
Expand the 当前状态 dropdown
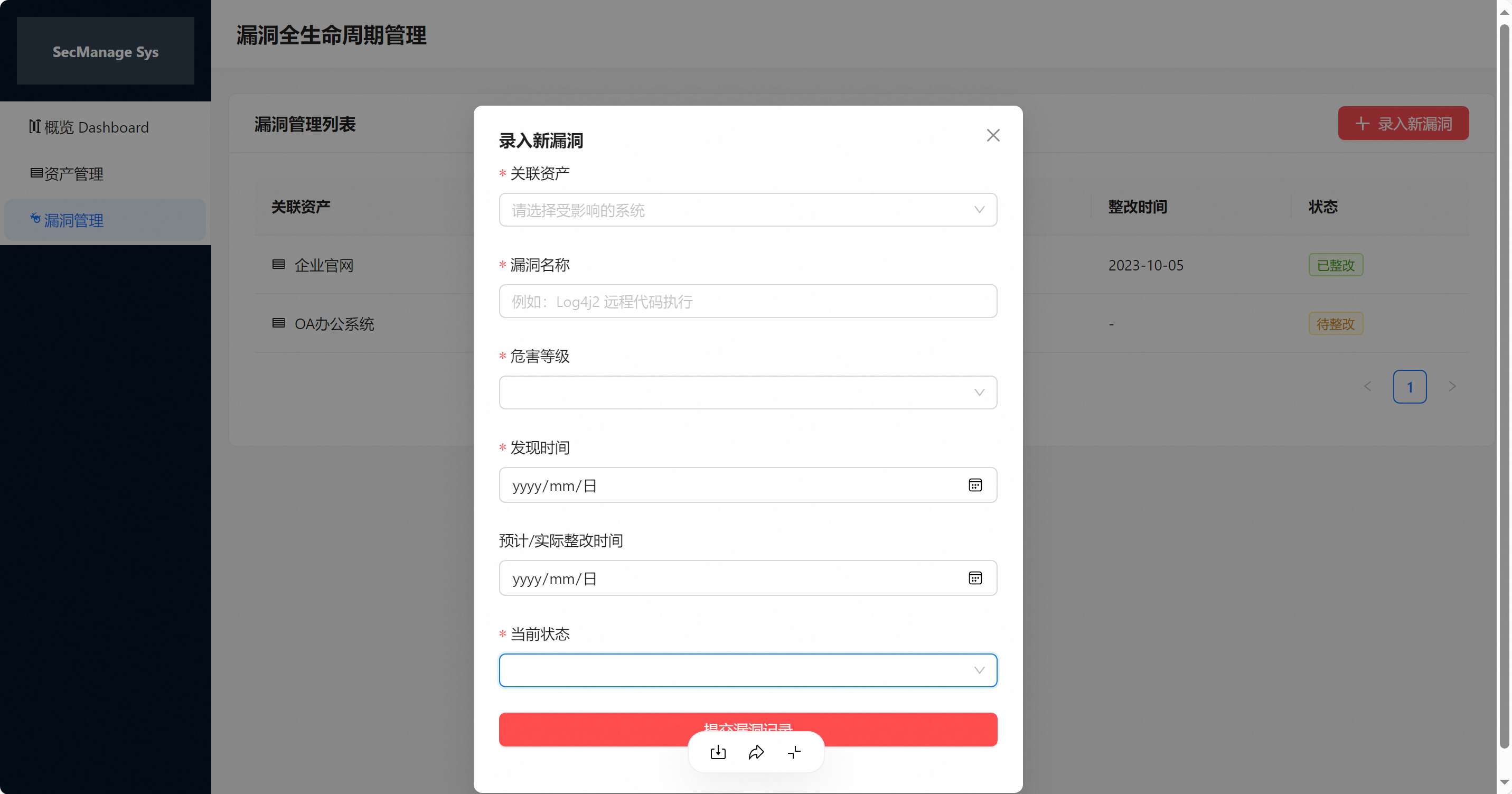[x=748, y=670]
